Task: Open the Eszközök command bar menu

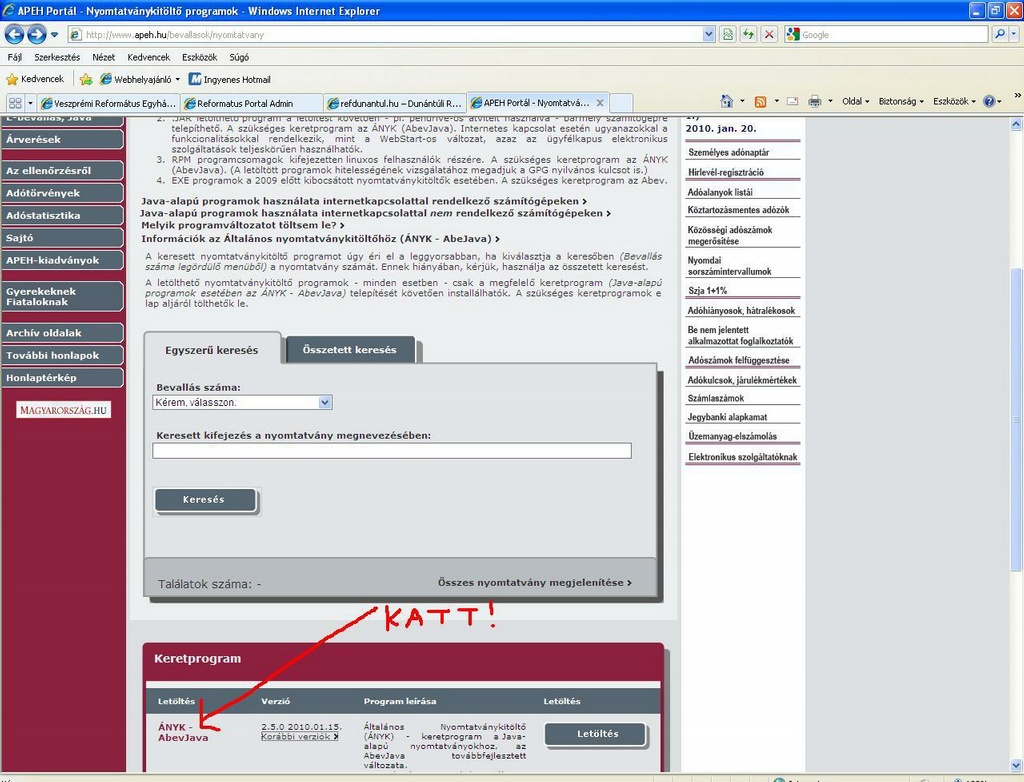Action: pos(953,101)
